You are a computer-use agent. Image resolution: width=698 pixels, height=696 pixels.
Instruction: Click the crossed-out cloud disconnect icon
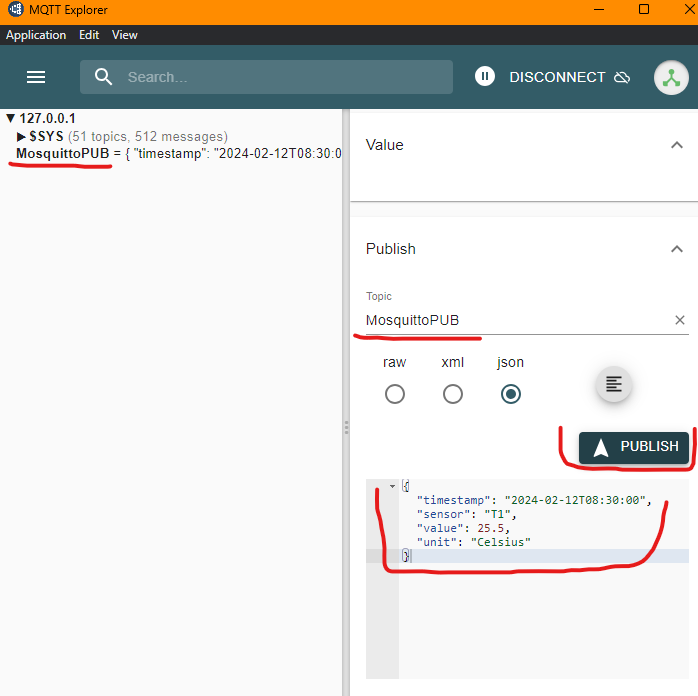tap(622, 77)
